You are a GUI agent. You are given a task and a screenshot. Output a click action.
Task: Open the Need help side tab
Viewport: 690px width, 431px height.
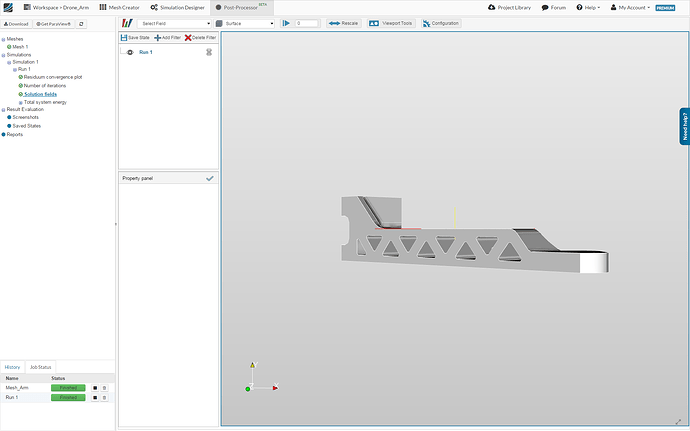pos(684,126)
